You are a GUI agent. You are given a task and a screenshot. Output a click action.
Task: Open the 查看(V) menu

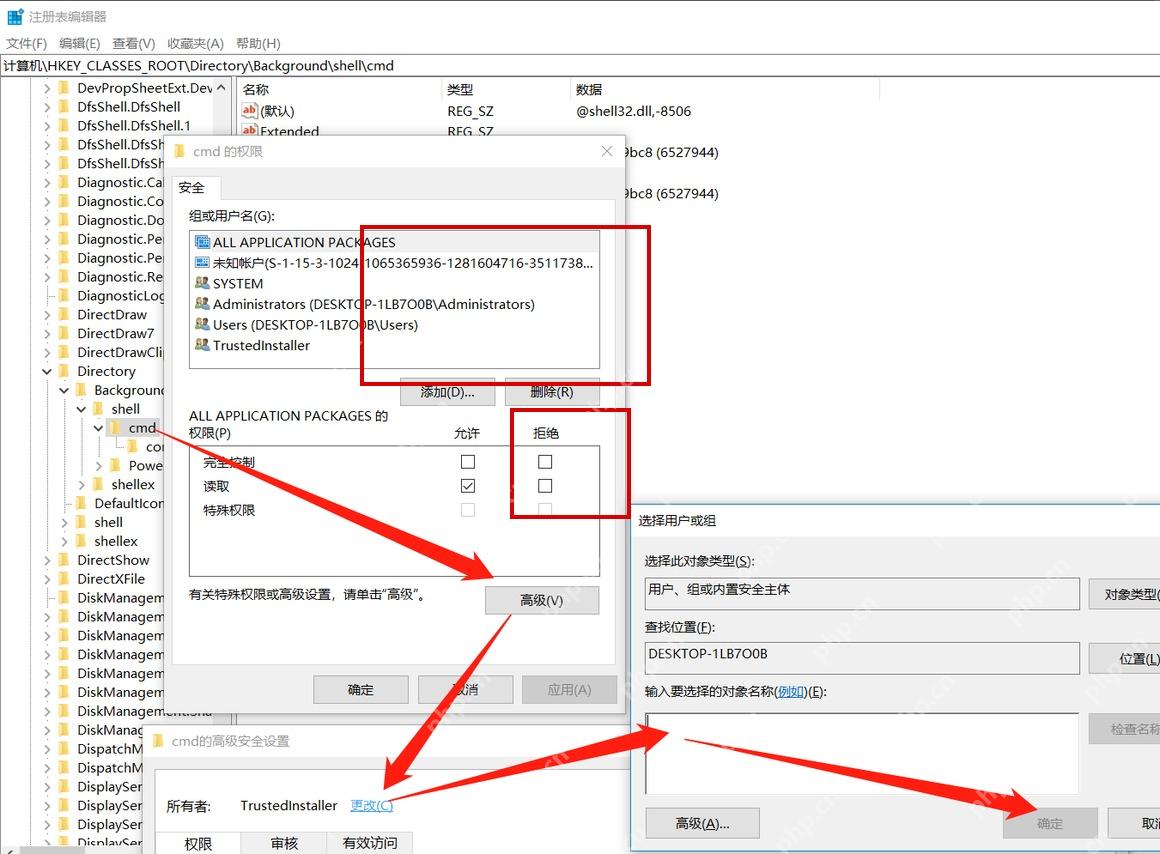[134, 44]
